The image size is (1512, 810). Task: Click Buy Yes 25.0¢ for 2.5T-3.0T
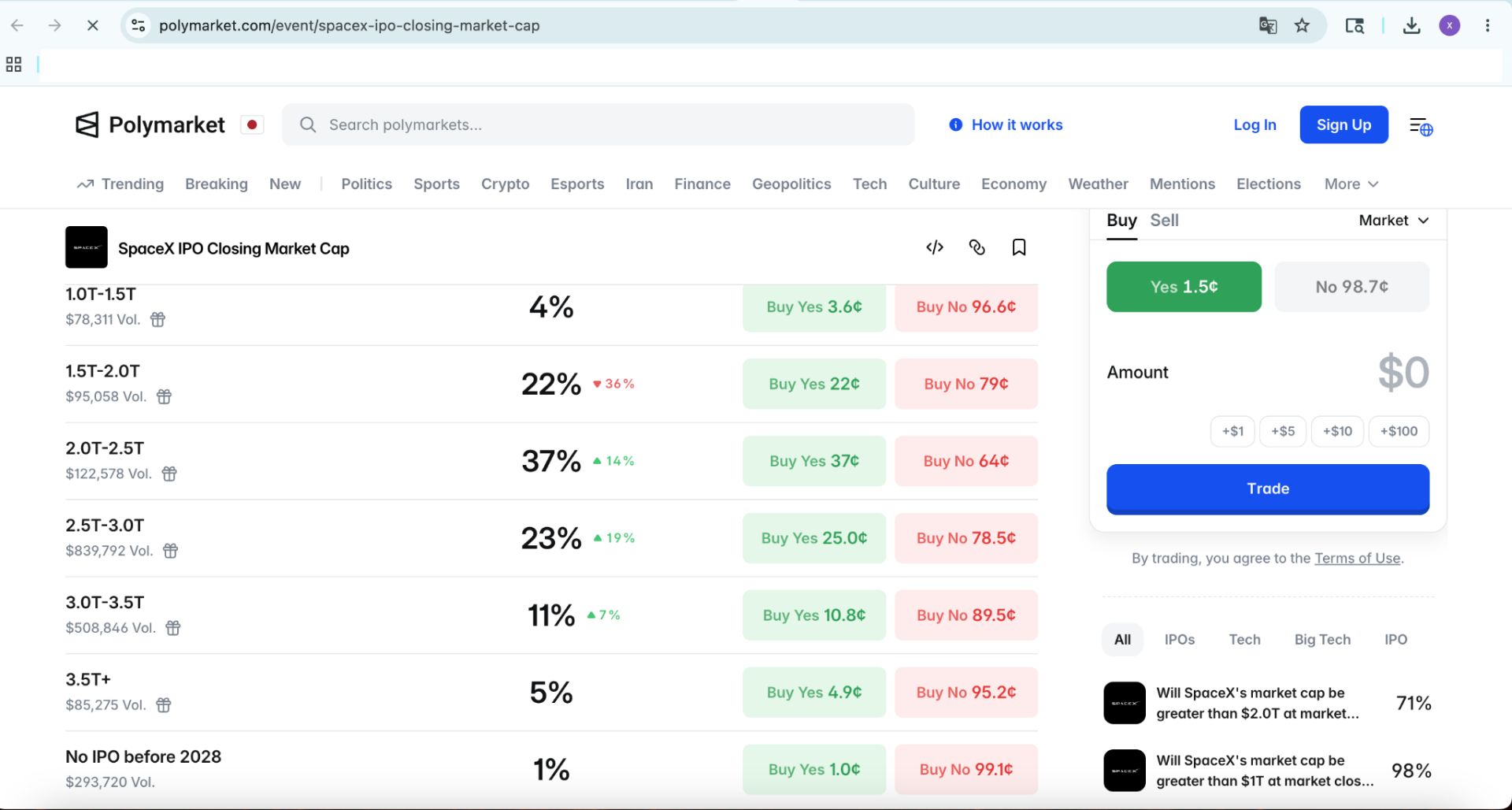tap(814, 538)
